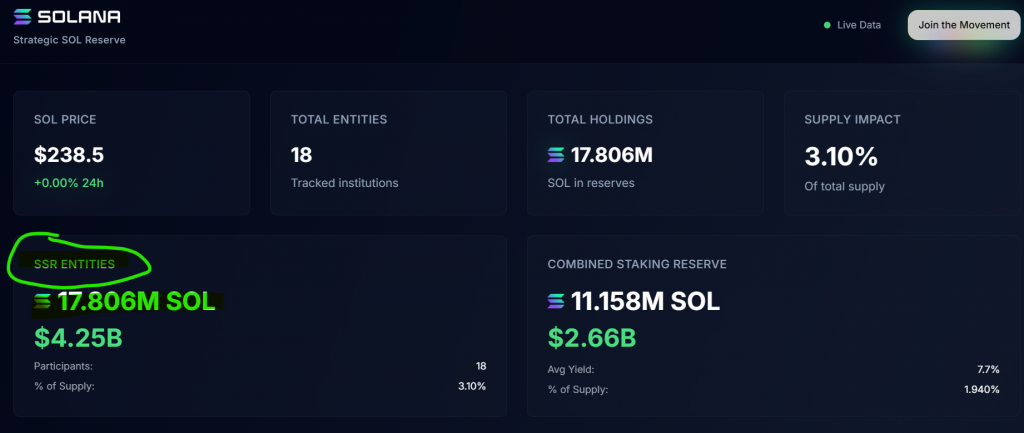Click the $4.25B reserve value
Viewport: 1024px width, 433px height.
[78, 338]
